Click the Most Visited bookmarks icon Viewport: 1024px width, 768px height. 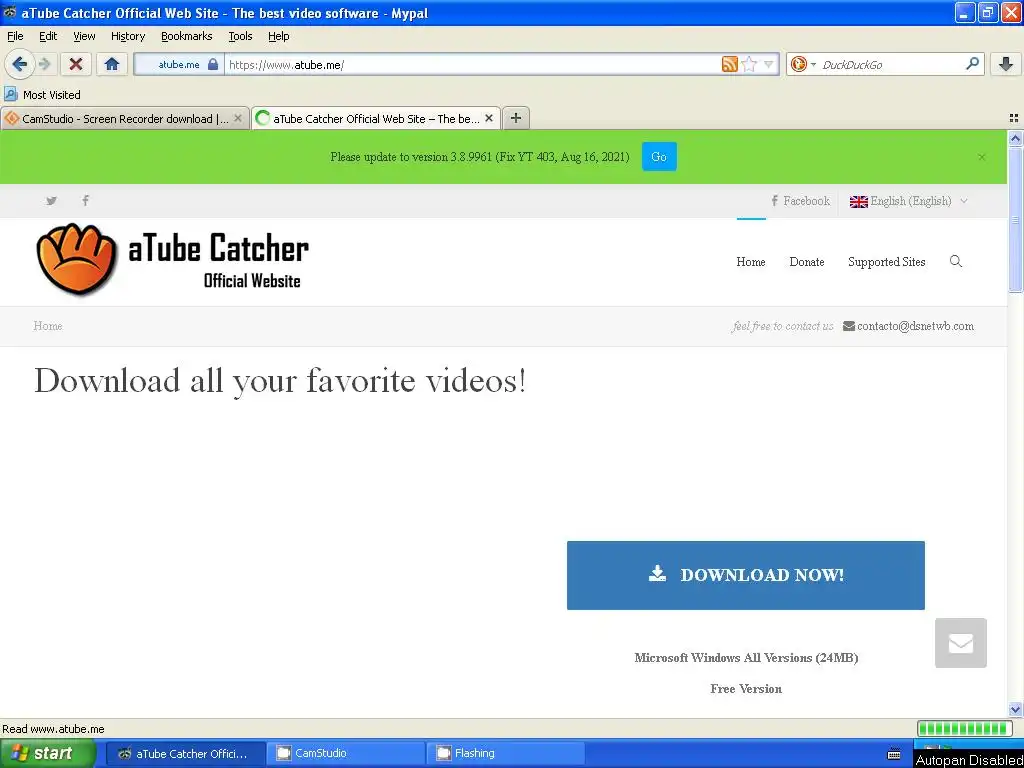(x=10, y=95)
